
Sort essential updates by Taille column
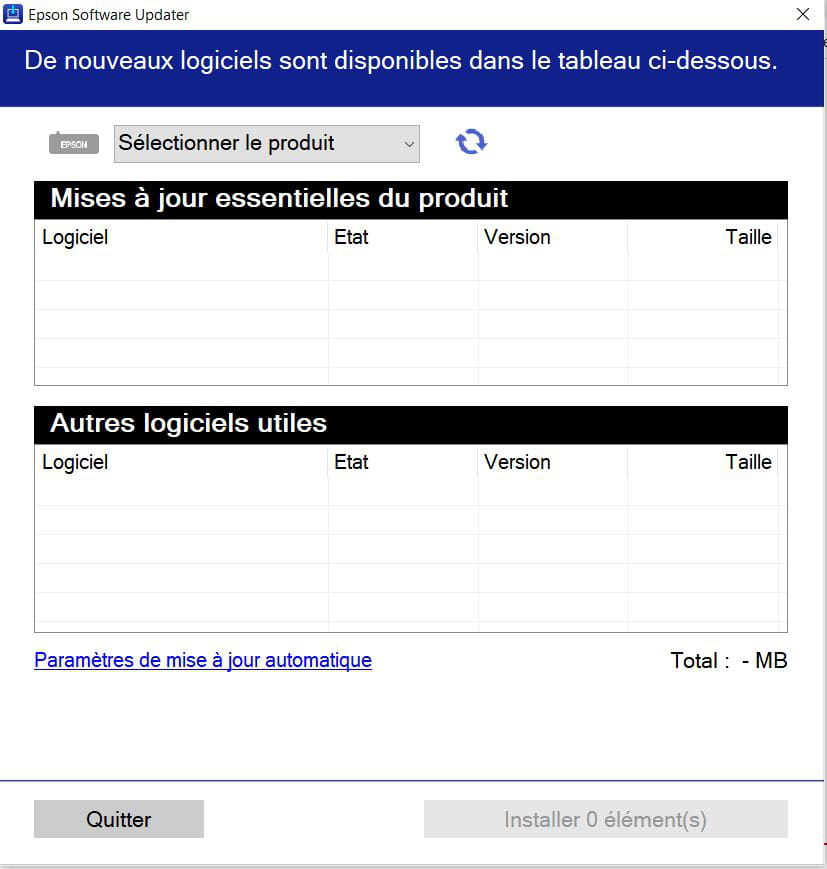pos(703,237)
